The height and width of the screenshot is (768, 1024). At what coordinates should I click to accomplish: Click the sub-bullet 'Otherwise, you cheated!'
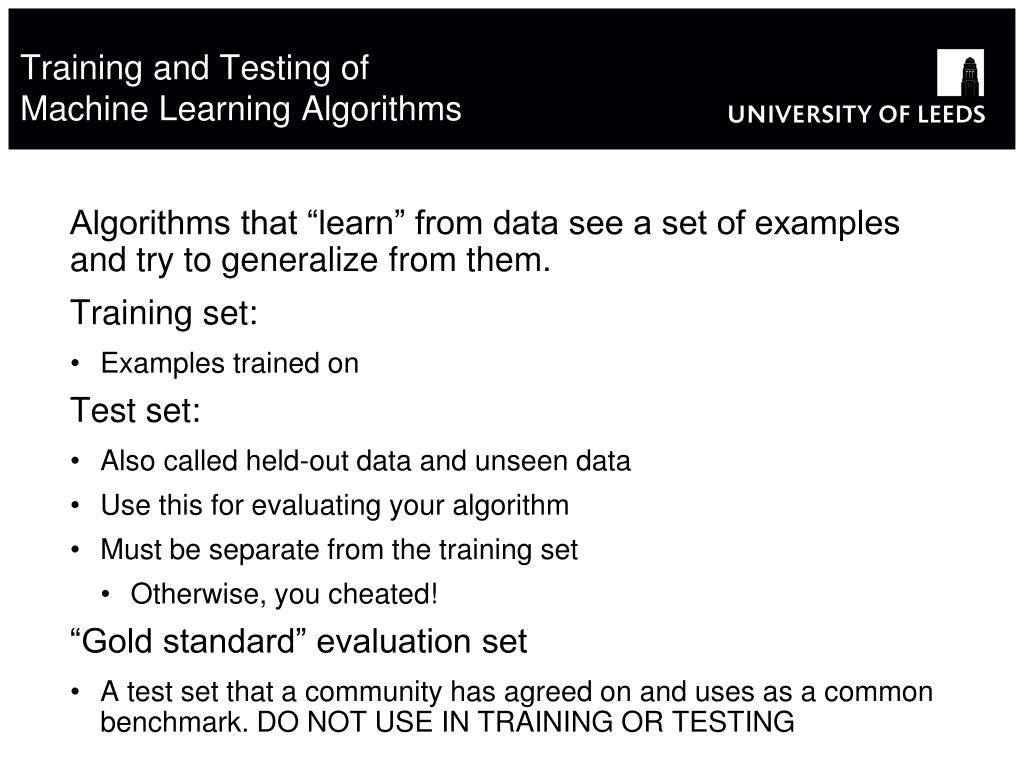pyautogui.click(x=284, y=594)
